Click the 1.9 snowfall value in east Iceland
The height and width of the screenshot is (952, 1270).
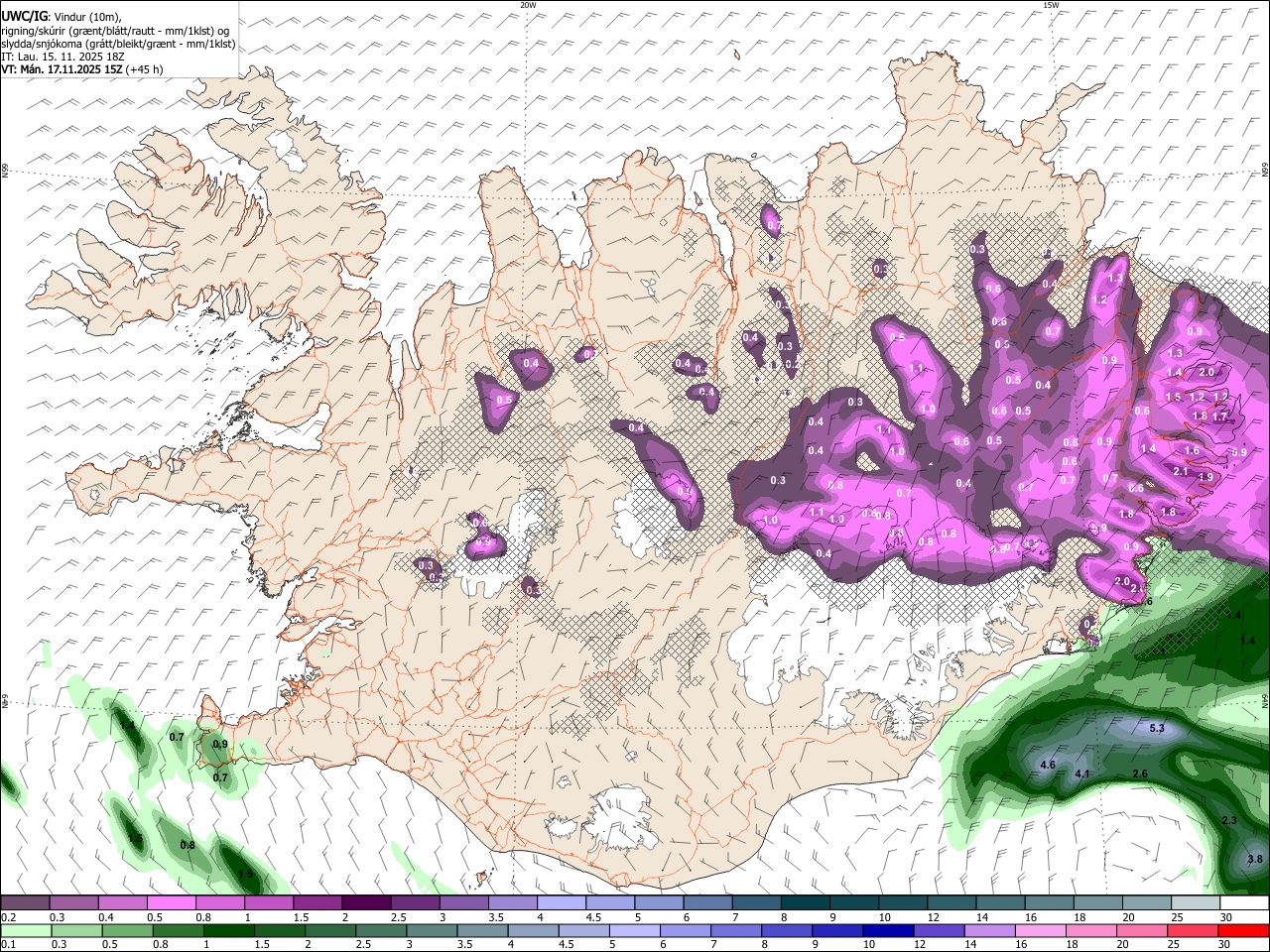(x=1206, y=477)
